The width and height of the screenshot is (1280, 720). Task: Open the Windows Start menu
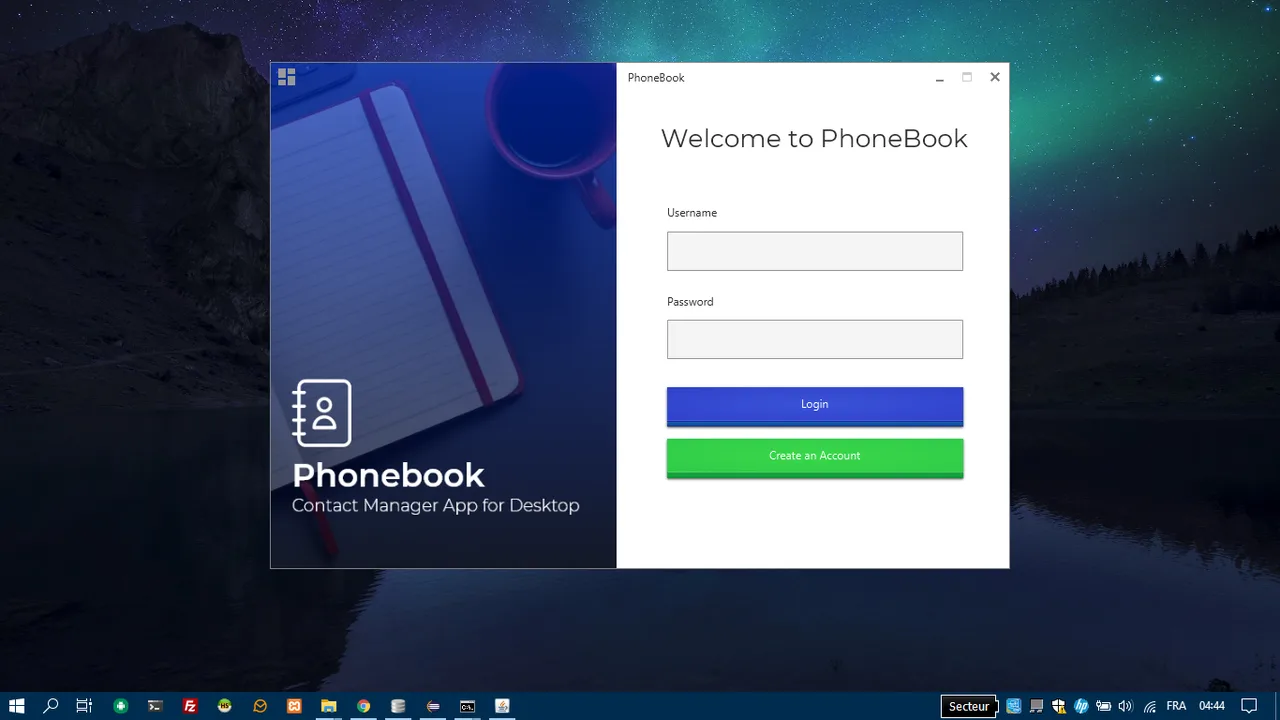click(17, 706)
